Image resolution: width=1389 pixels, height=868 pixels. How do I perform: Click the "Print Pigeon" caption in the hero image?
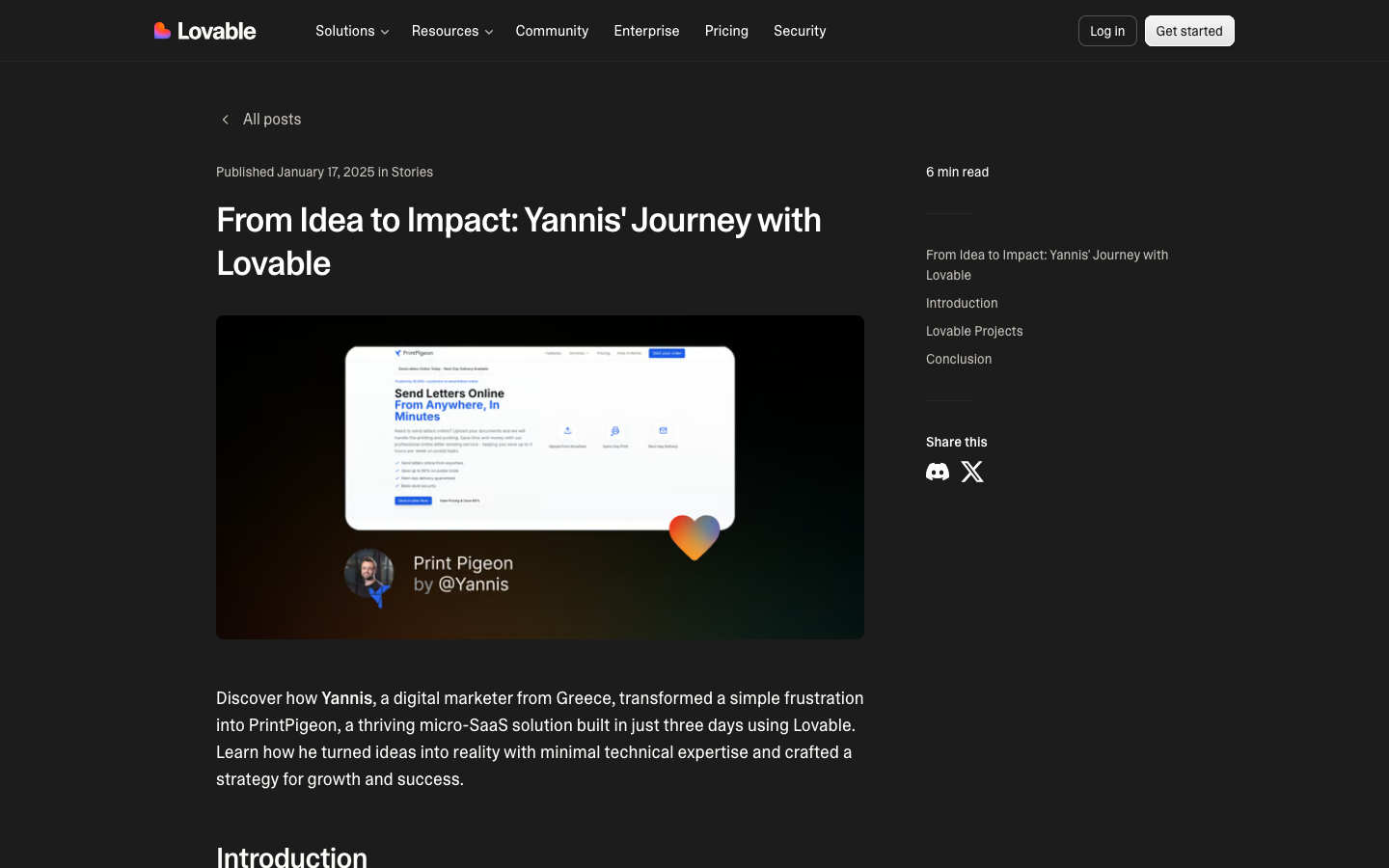click(x=463, y=563)
